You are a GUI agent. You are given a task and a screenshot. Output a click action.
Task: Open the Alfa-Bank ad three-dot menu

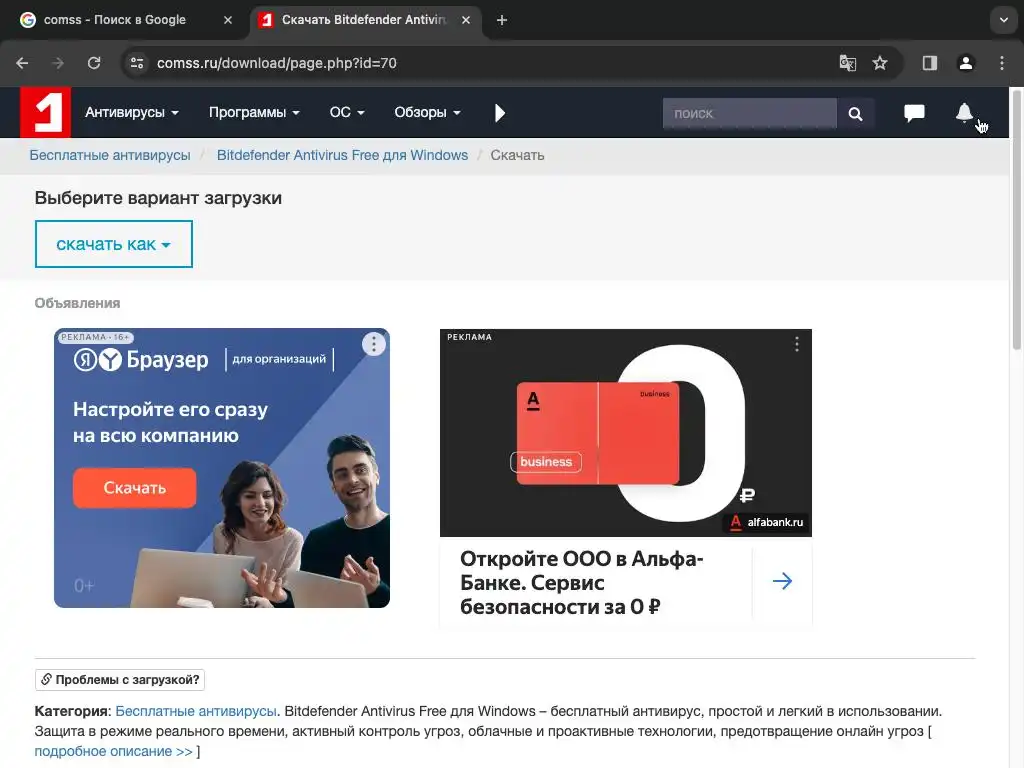797,344
